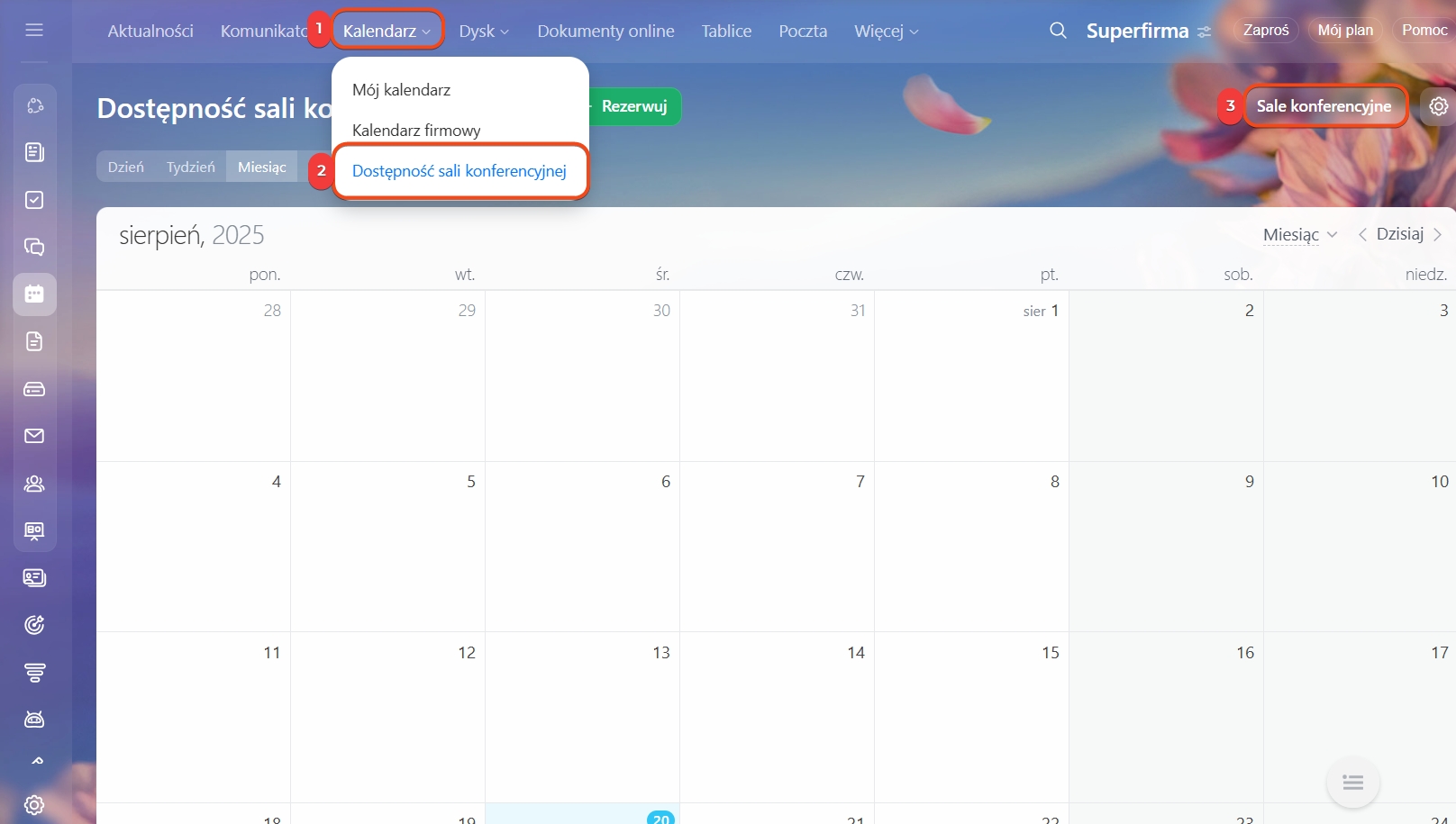Viewport: 1456px width, 824px height.
Task: Select Dostępność sali konferencyjnej menu entry
Action: point(460,171)
